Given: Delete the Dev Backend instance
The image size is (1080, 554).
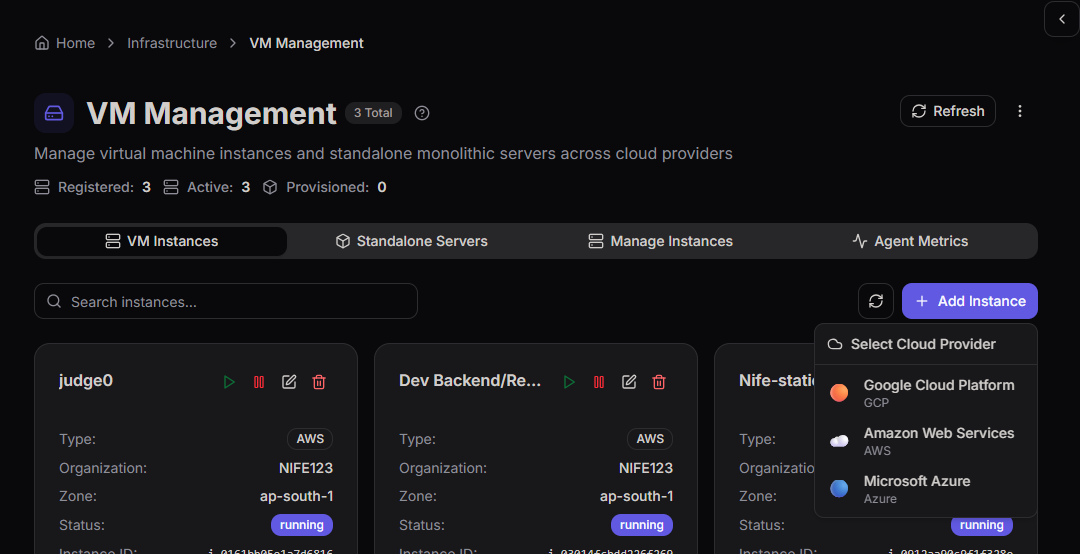Looking at the screenshot, I should (x=659, y=382).
